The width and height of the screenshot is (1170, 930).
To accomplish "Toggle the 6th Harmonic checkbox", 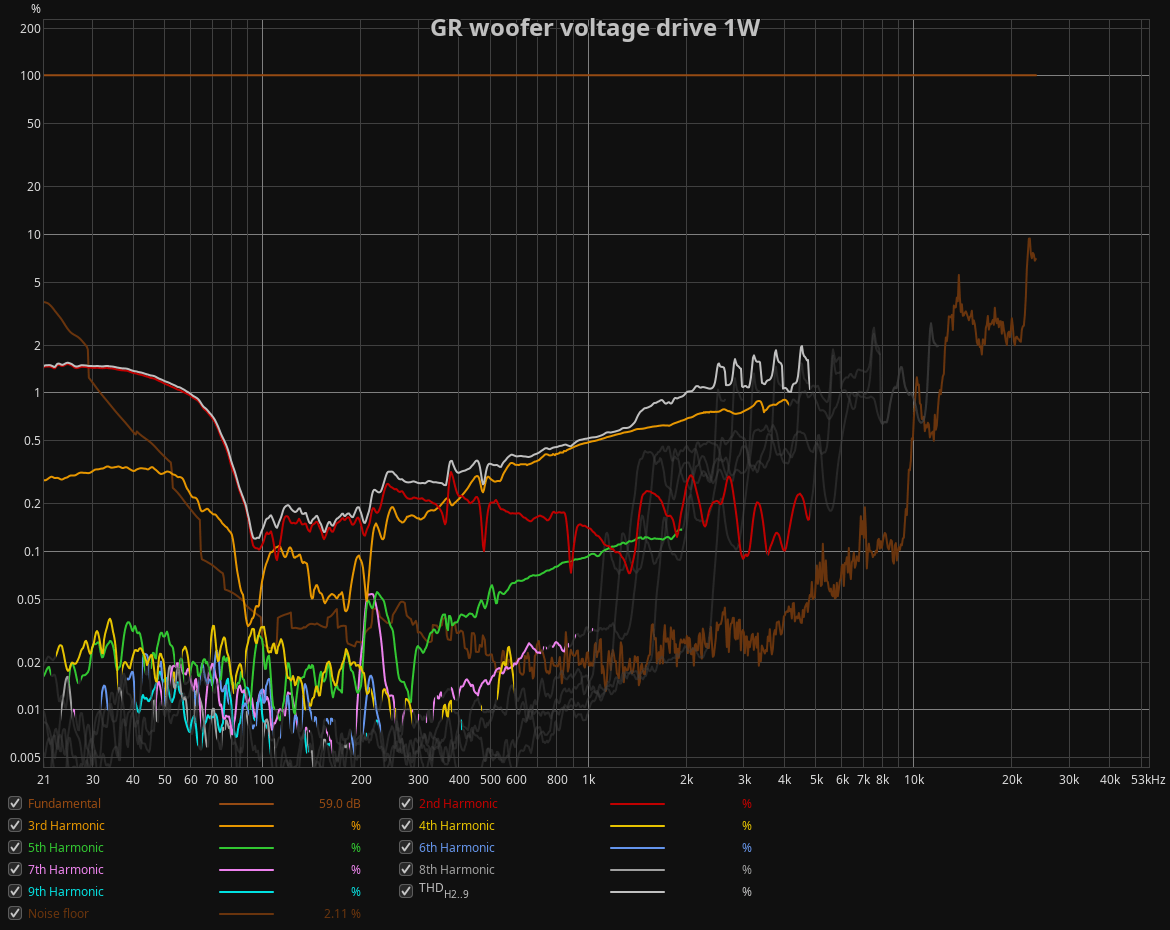I will click(406, 847).
